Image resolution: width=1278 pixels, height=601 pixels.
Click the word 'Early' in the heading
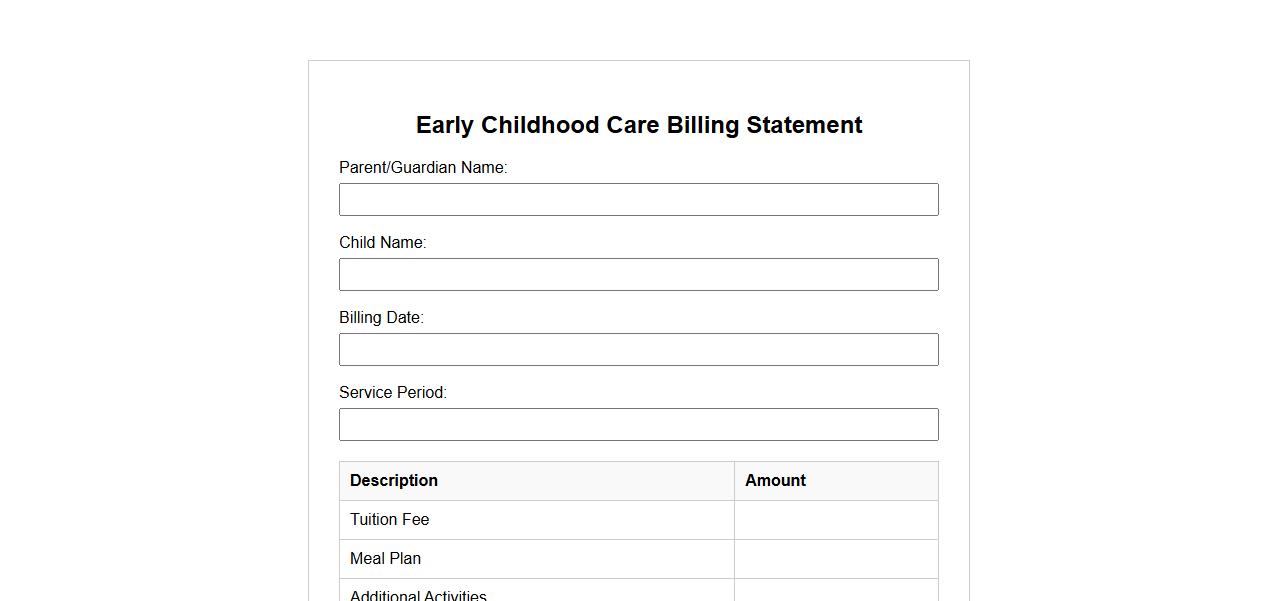click(x=444, y=126)
